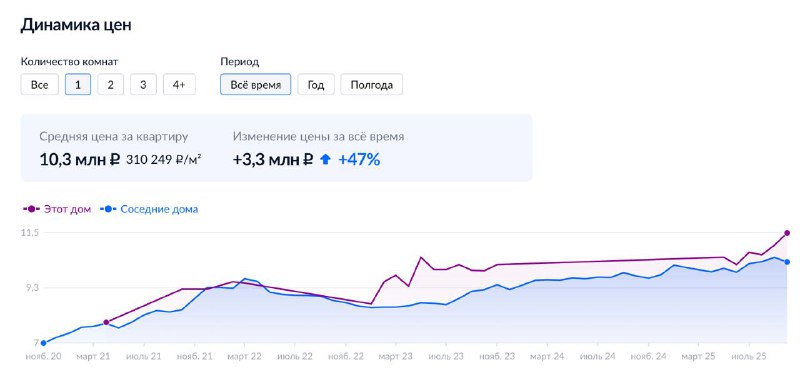Click the 'Период' label
Image resolution: width=800 pixels, height=382 pixels.
click(x=240, y=62)
